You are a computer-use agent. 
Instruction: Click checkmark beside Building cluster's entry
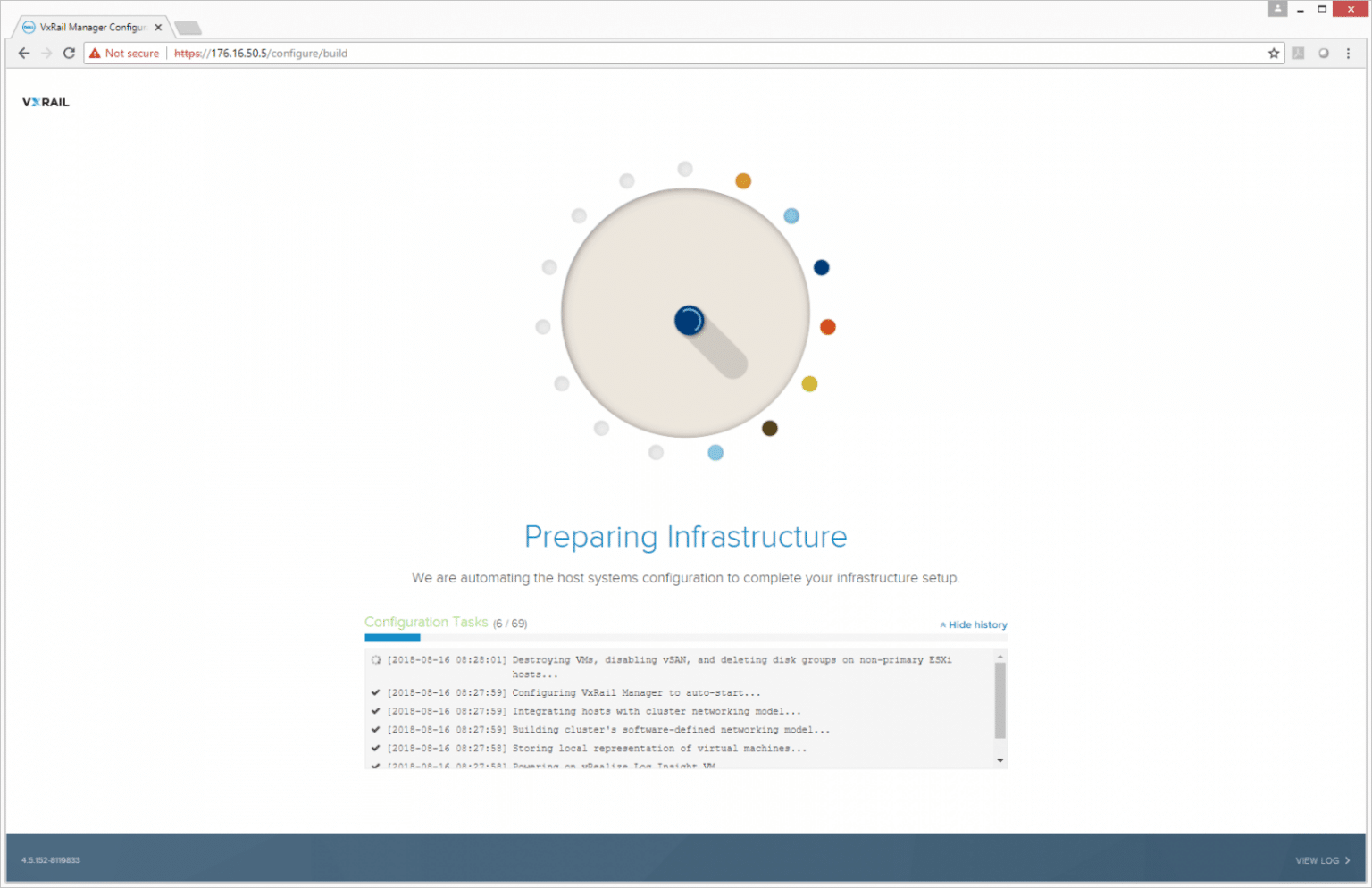click(375, 730)
